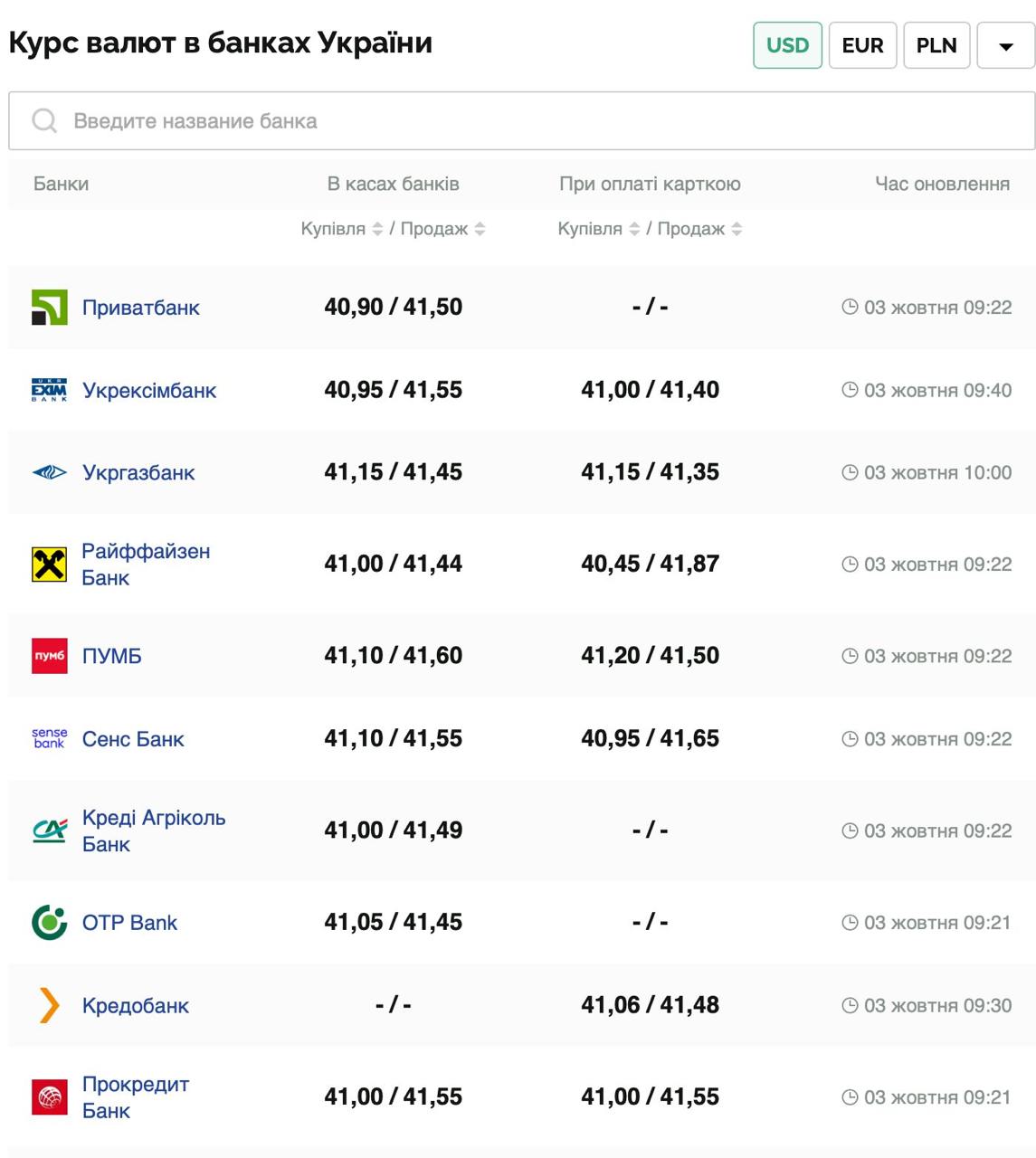Switch to the PLN currency tab
Screen dimensions: 1036x1158
click(x=936, y=45)
